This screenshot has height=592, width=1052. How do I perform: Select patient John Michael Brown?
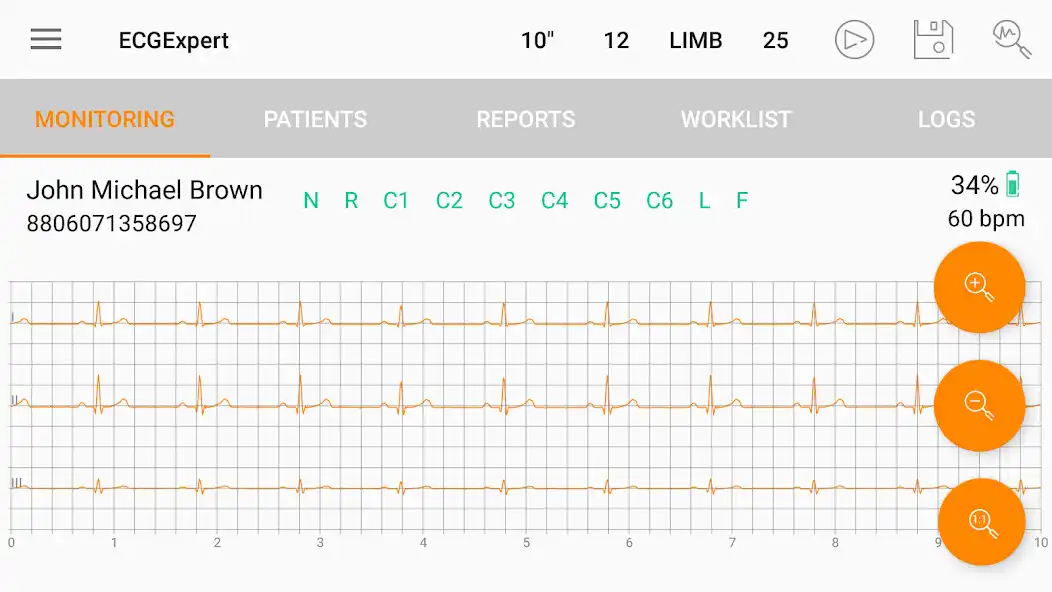(146, 189)
